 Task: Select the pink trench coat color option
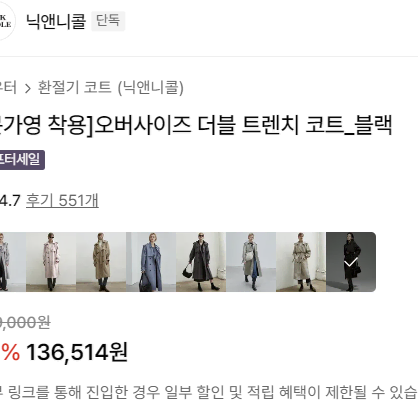51,262
